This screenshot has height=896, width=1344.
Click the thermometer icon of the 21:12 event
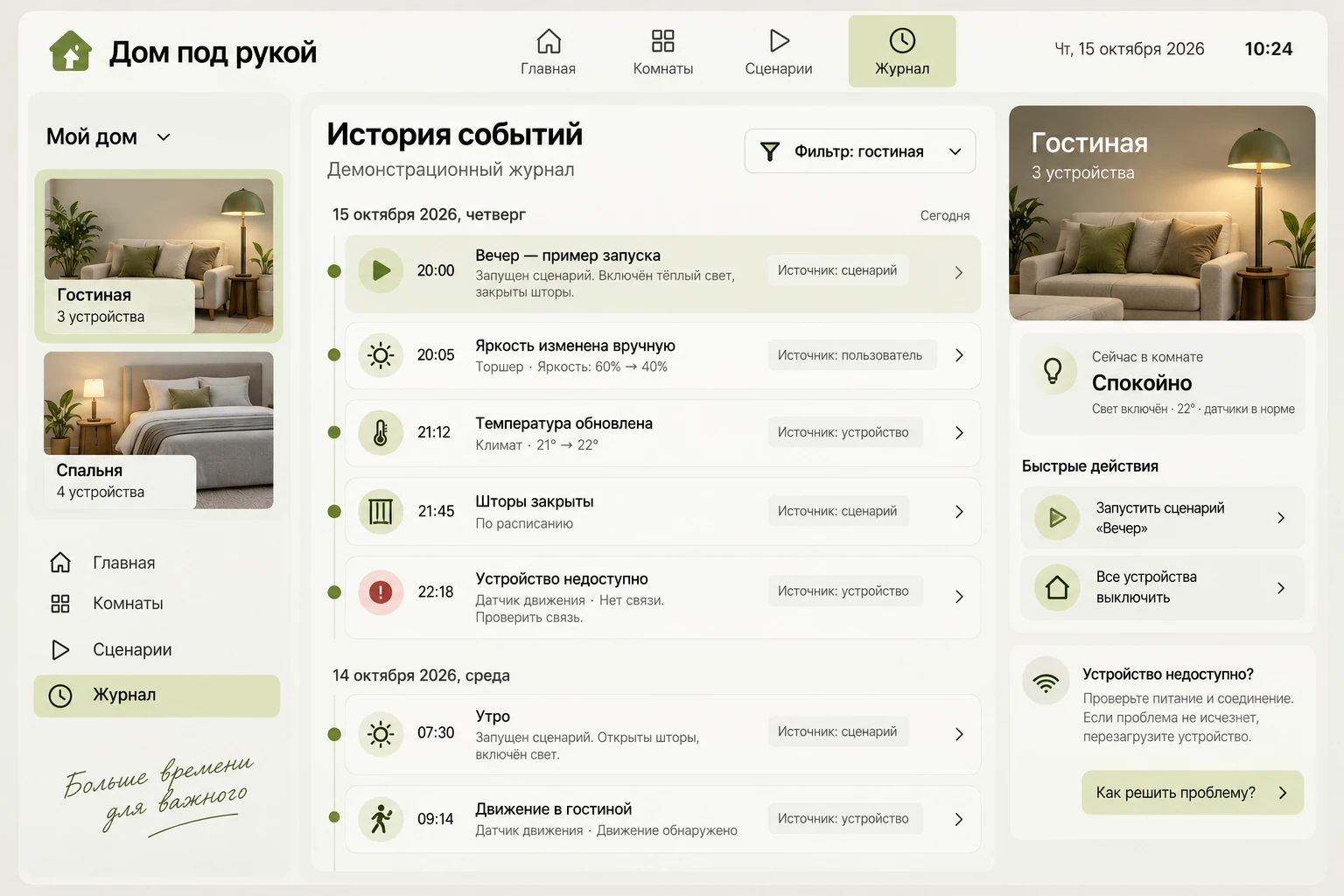coord(381,432)
